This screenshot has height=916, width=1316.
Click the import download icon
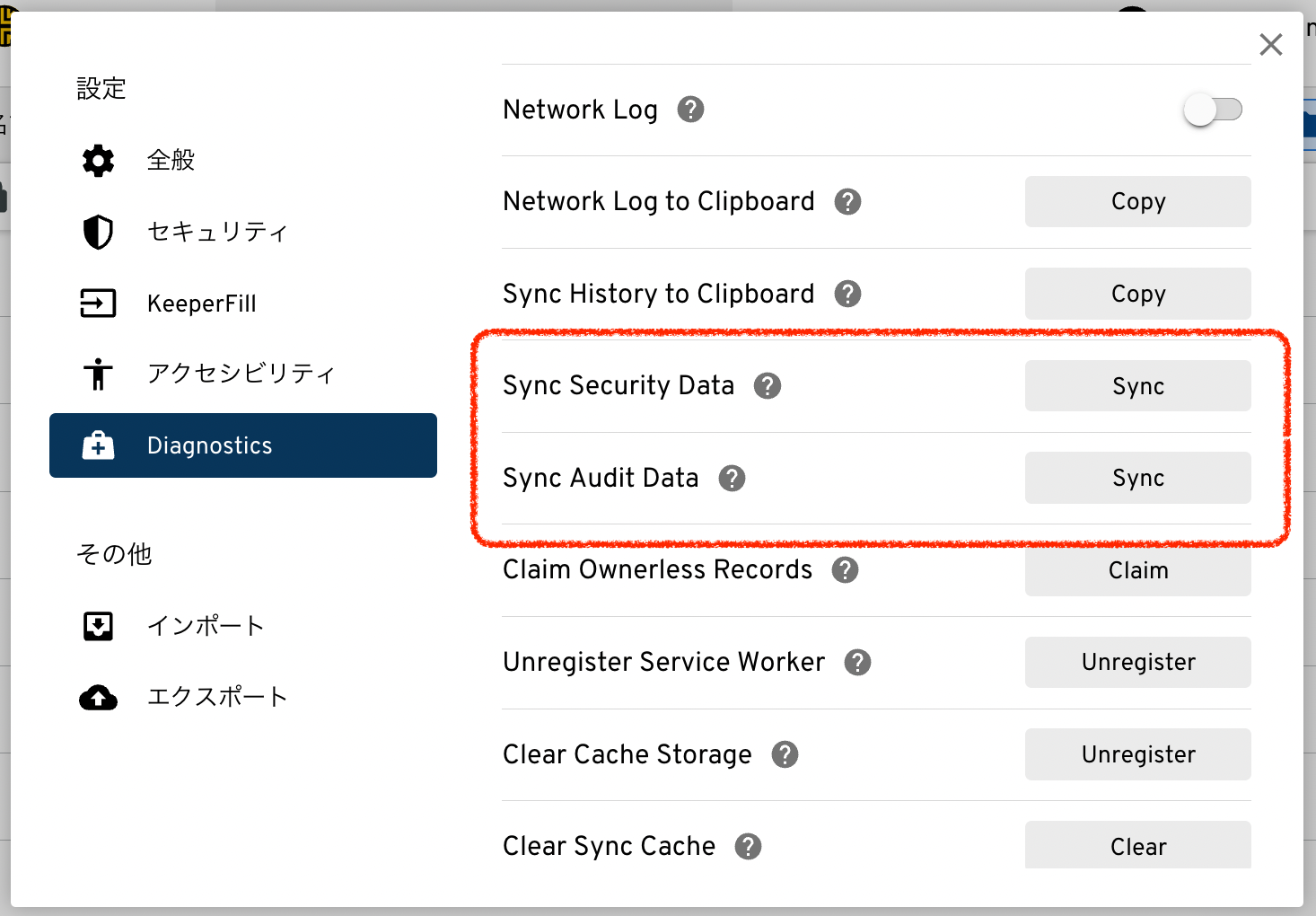click(99, 626)
